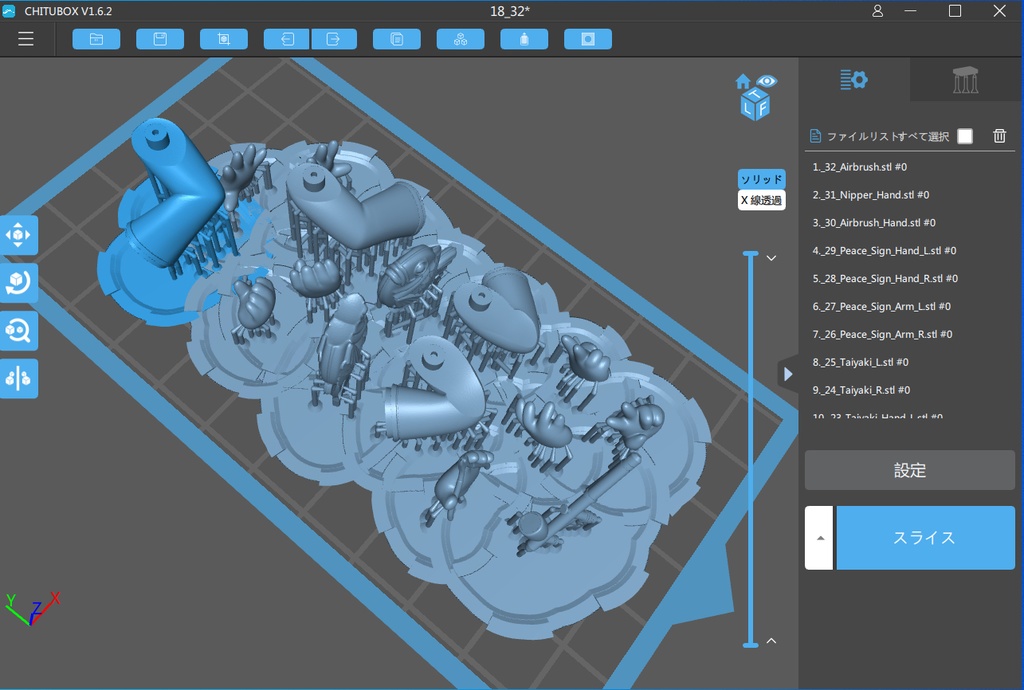The height and width of the screenshot is (690, 1024).
Task: Click the auto layout cubes icon
Action: (x=460, y=39)
